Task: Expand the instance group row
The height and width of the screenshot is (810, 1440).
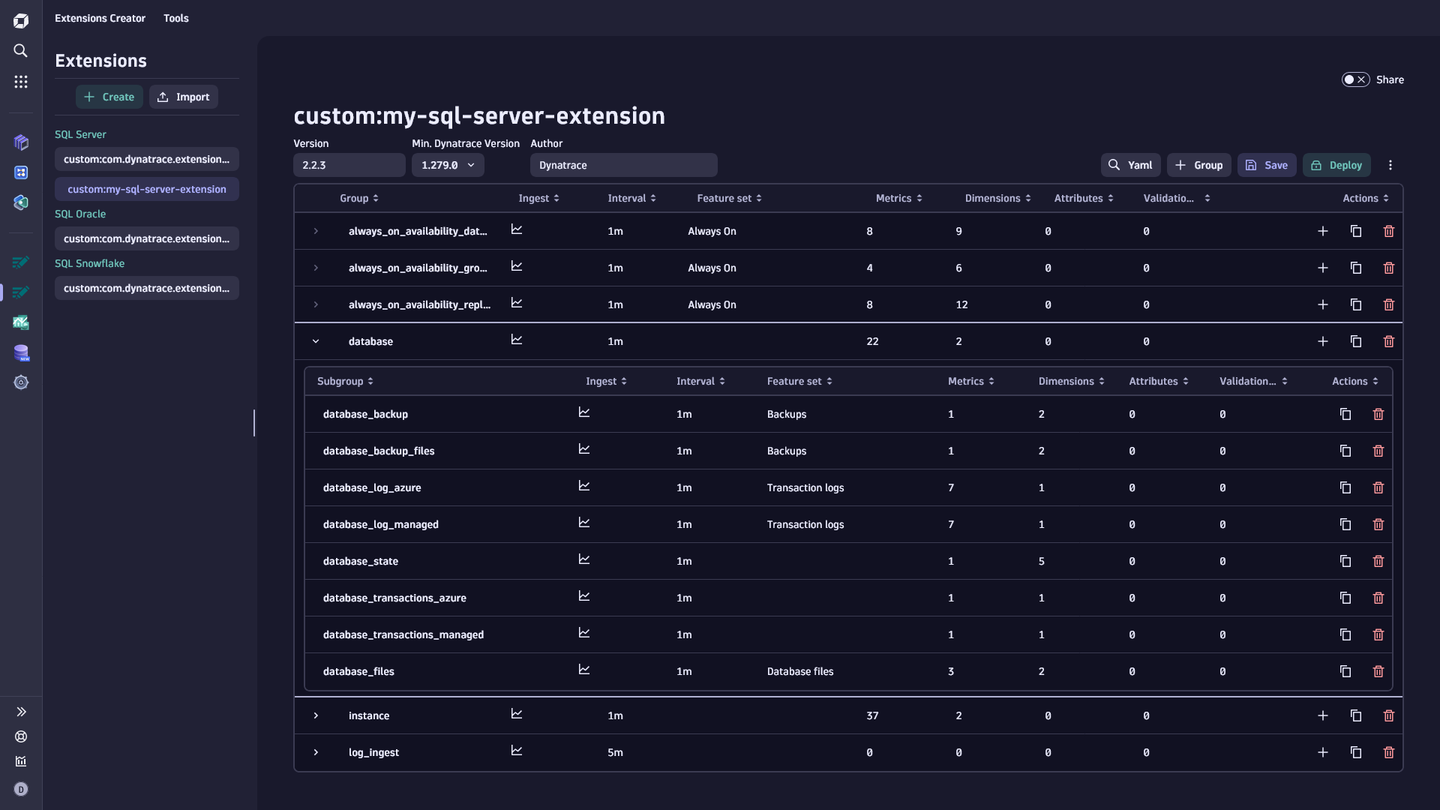Action: coord(316,715)
